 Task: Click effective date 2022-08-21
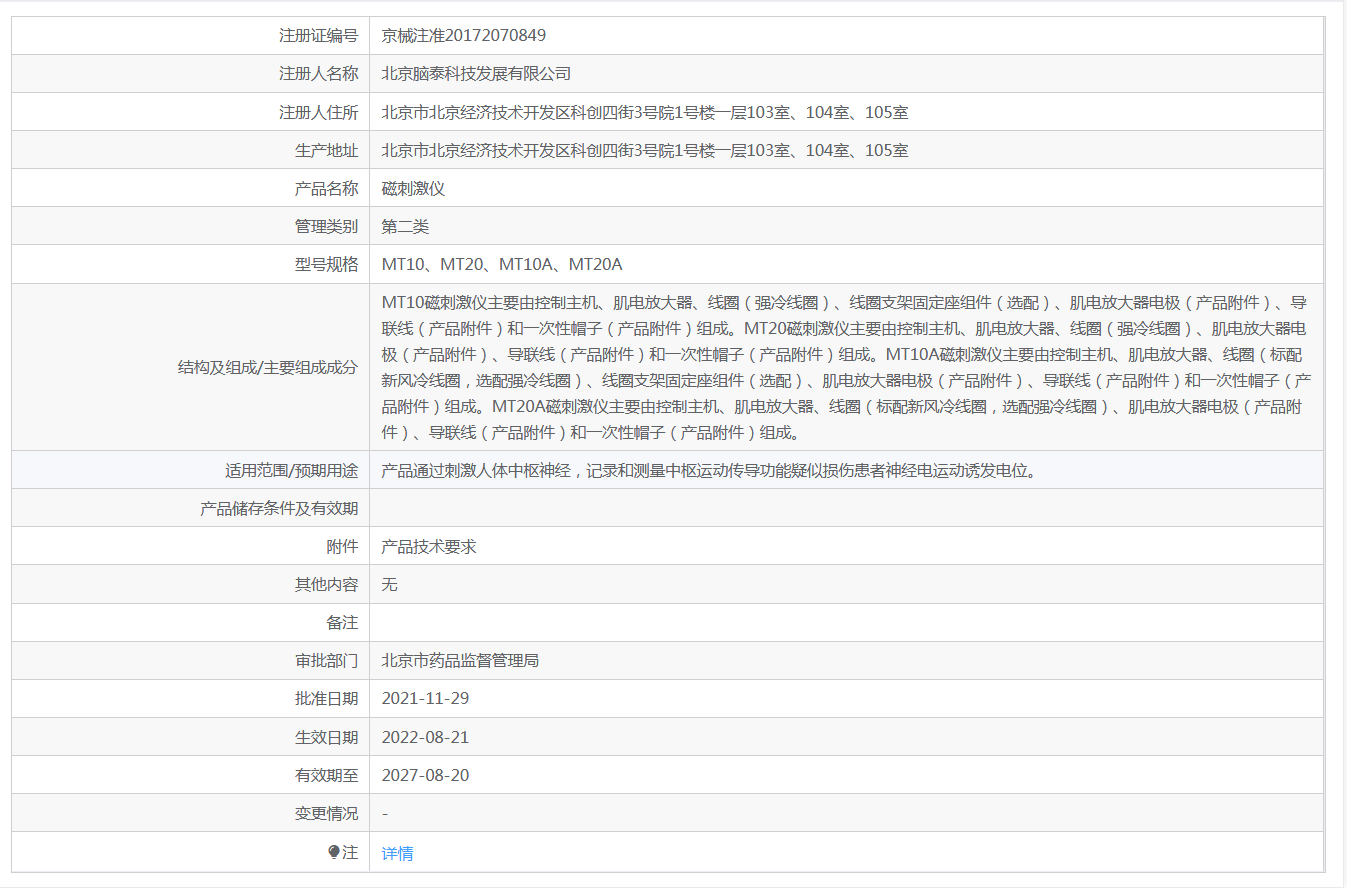pos(425,737)
